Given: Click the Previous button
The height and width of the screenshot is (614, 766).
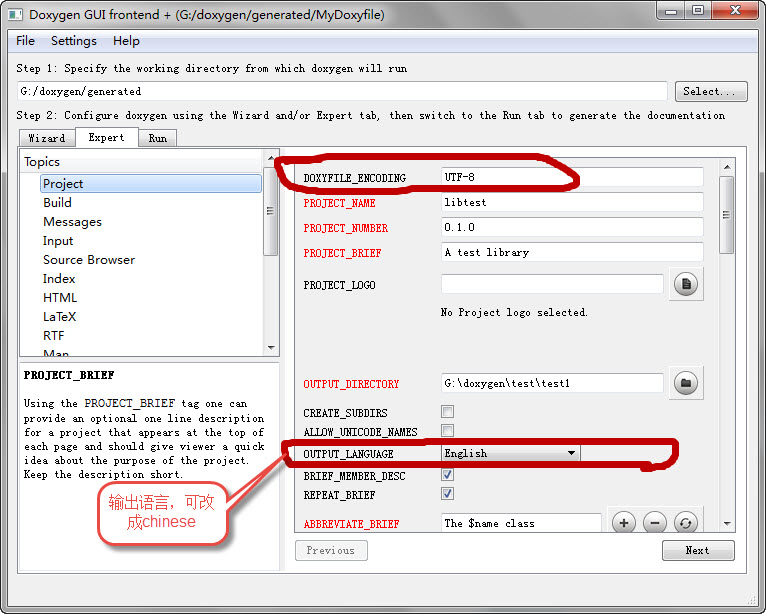Looking at the screenshot, I should (x=331, y=550).
